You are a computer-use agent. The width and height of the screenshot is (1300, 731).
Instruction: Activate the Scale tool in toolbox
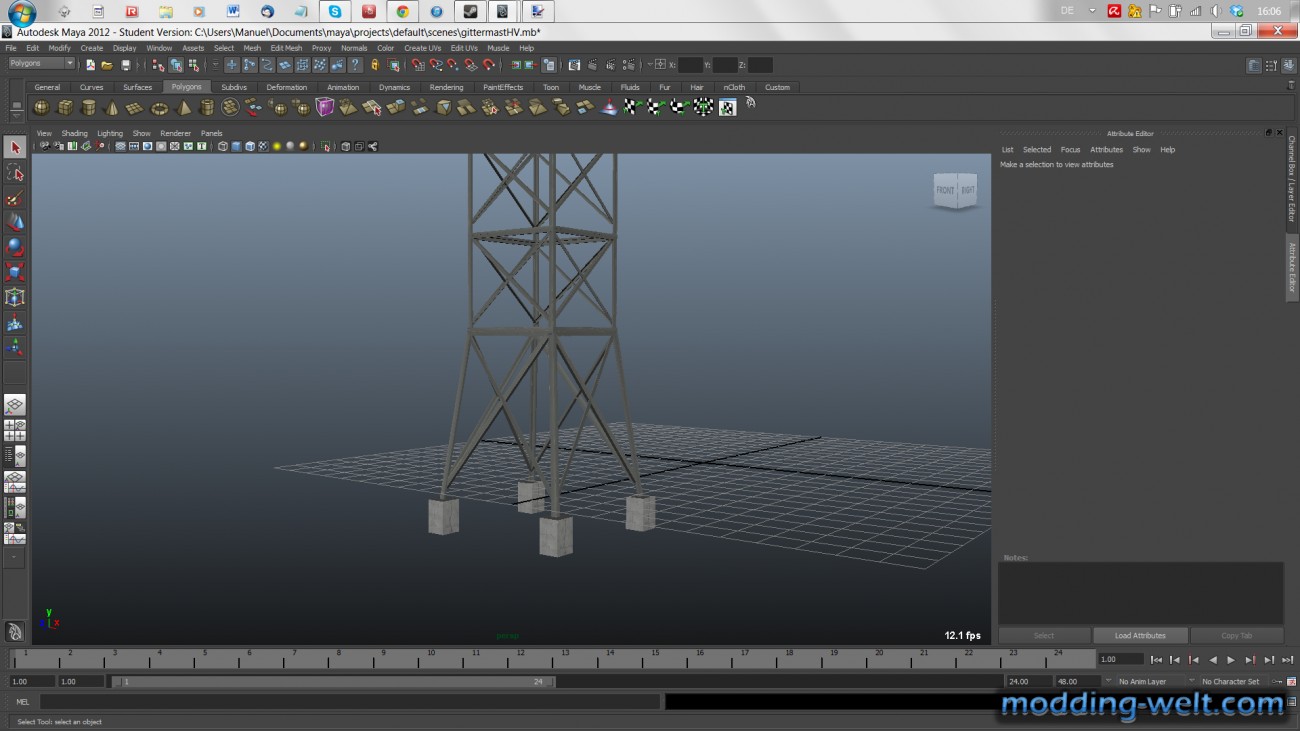(x=15, y=272)
